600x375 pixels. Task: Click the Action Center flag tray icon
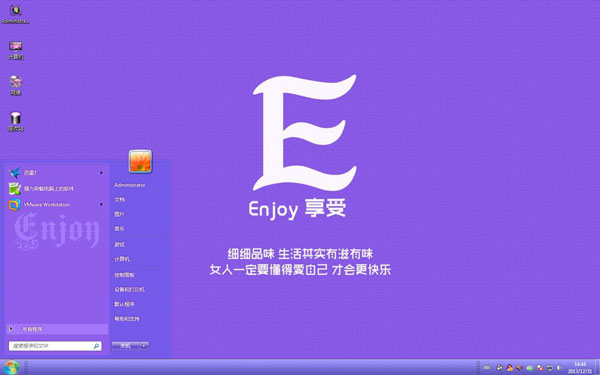point(540,368)
